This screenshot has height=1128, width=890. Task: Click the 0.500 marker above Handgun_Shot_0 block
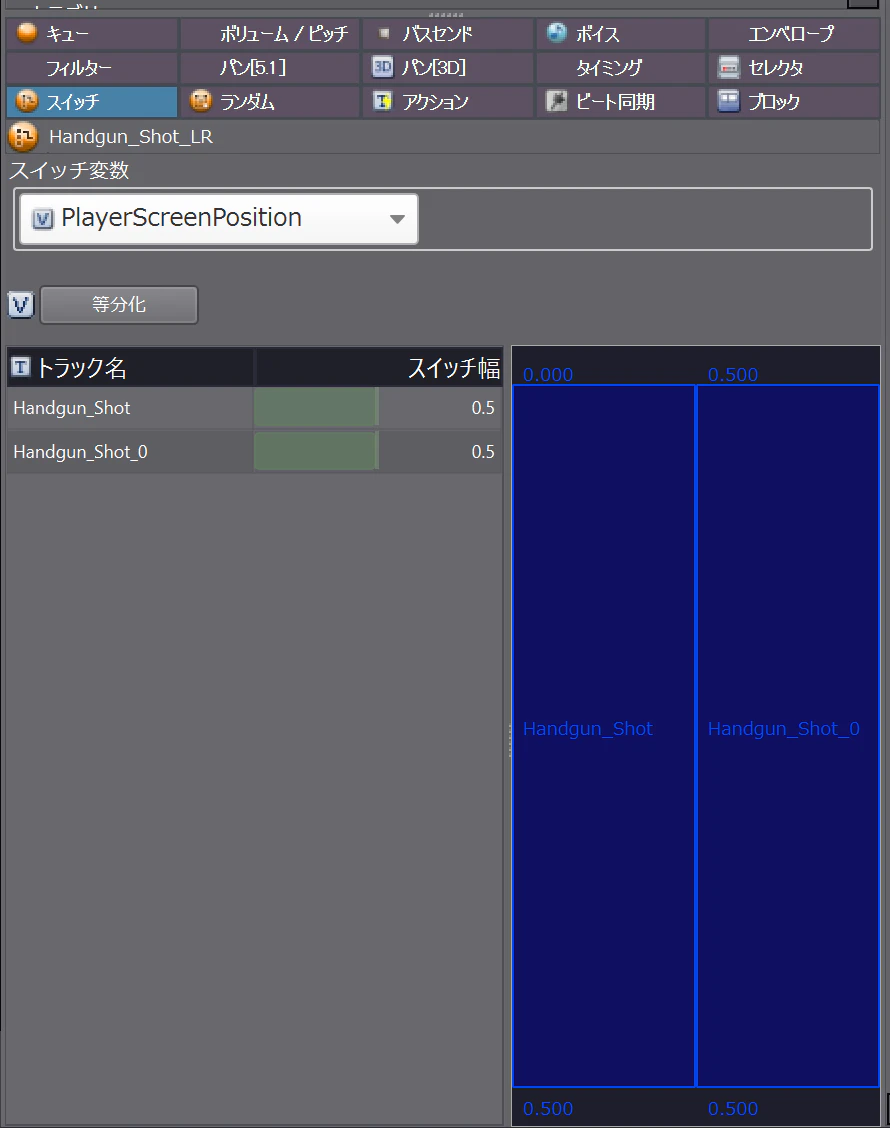click(732, 375)
